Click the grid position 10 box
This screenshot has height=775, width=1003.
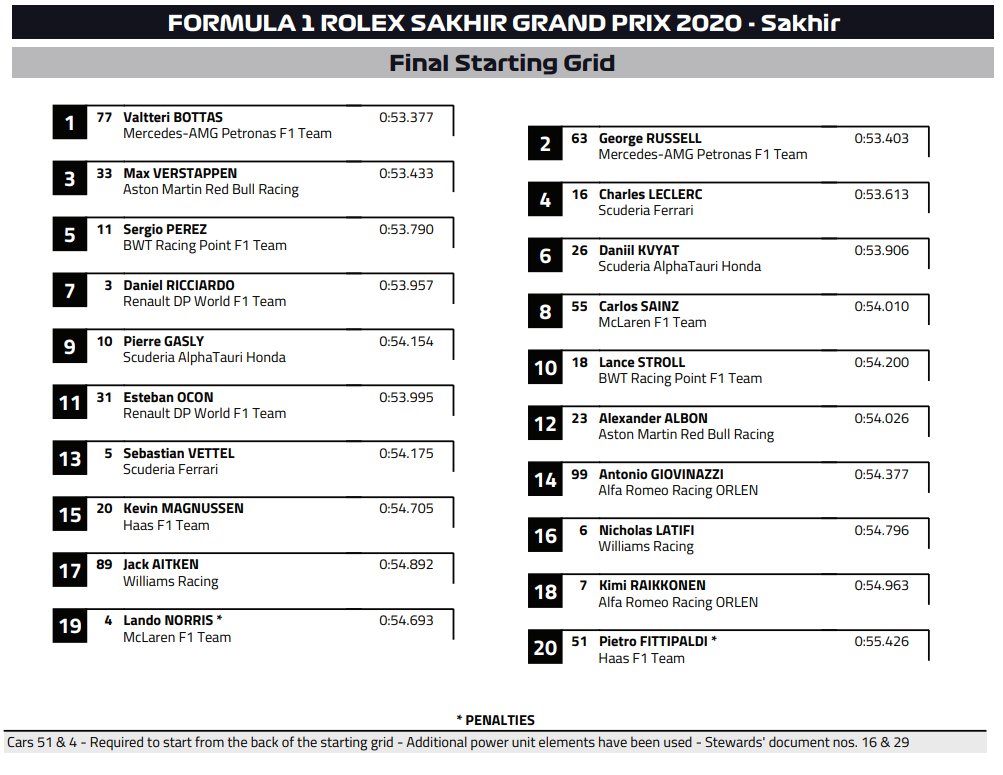pyautogui.click(x=545, y=368)
